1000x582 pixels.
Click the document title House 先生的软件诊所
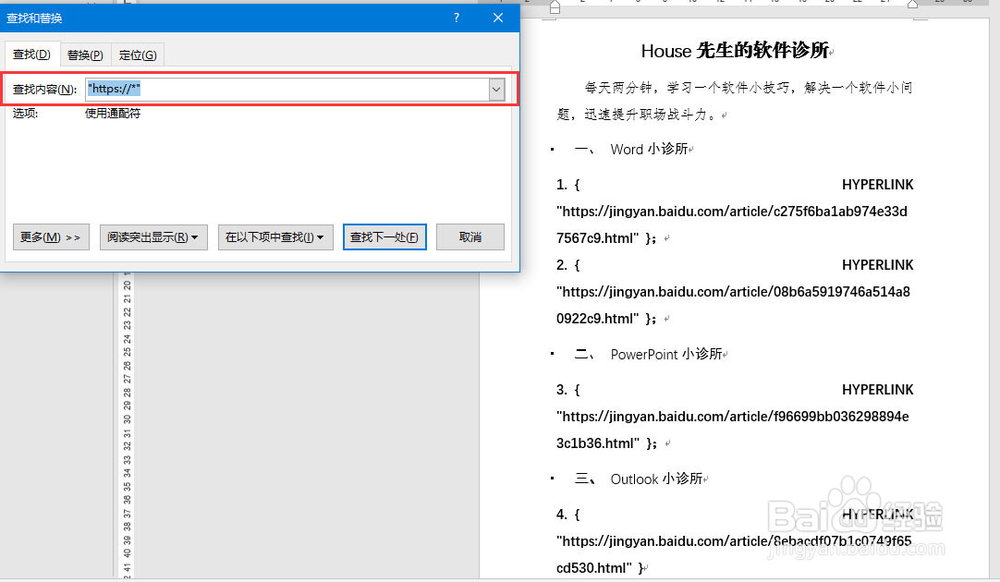click(x=735, y=50)
